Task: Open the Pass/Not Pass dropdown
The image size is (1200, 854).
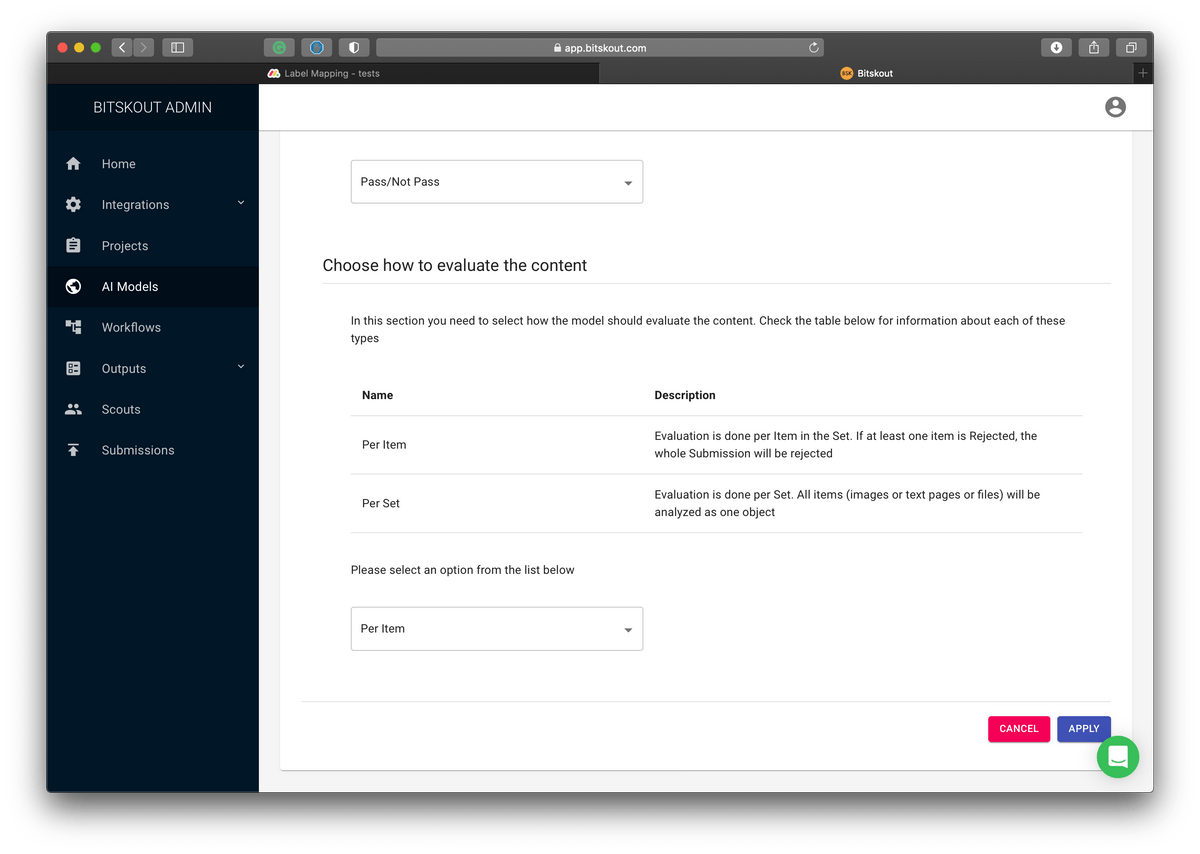Action: click(497, 182)
